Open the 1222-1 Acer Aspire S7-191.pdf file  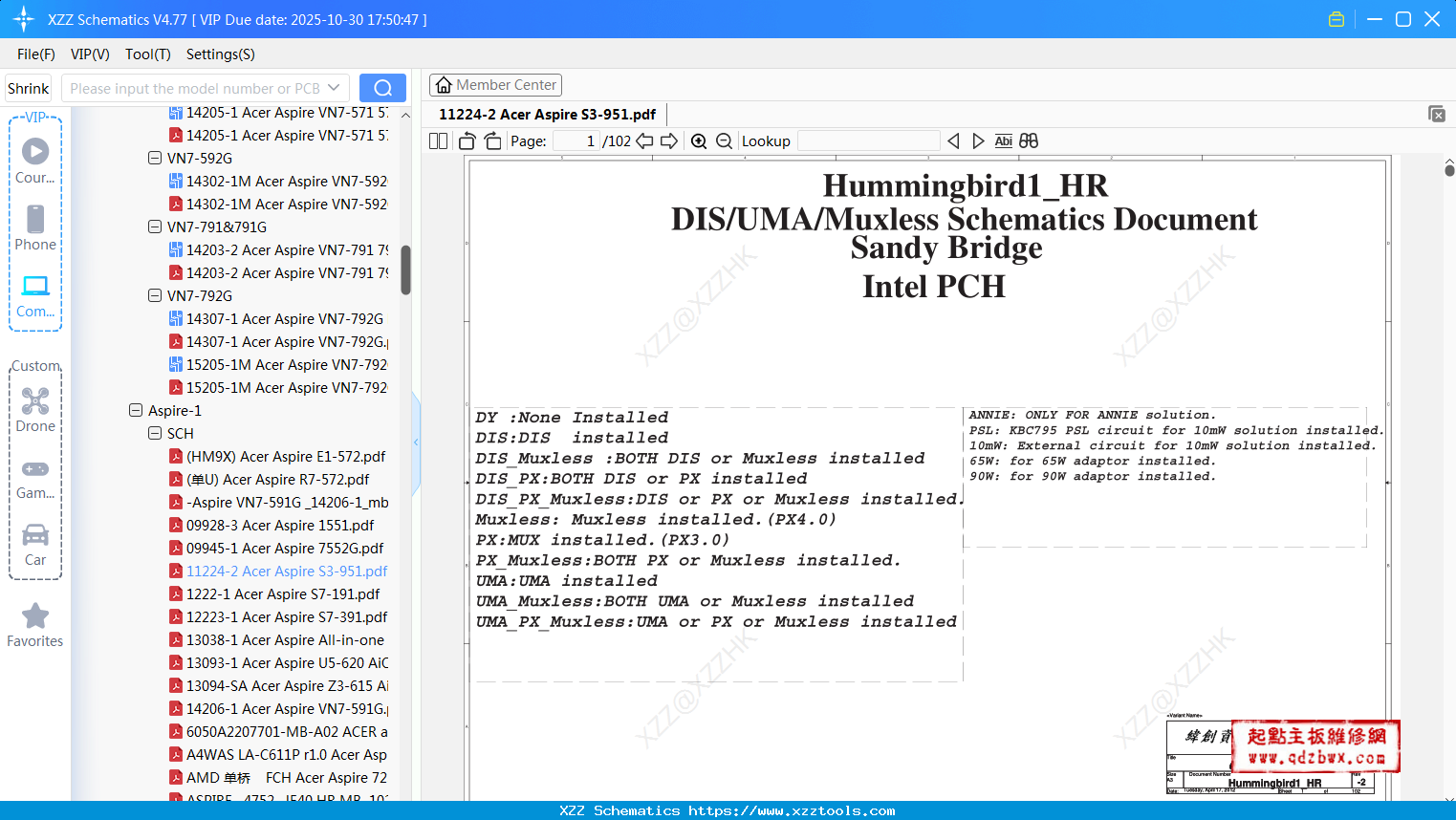(x=274, y=594)
